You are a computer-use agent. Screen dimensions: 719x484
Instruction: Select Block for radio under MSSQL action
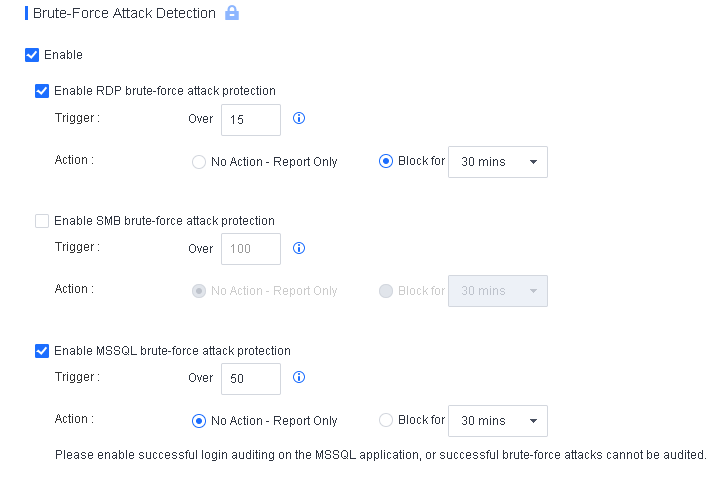[386, 420]
